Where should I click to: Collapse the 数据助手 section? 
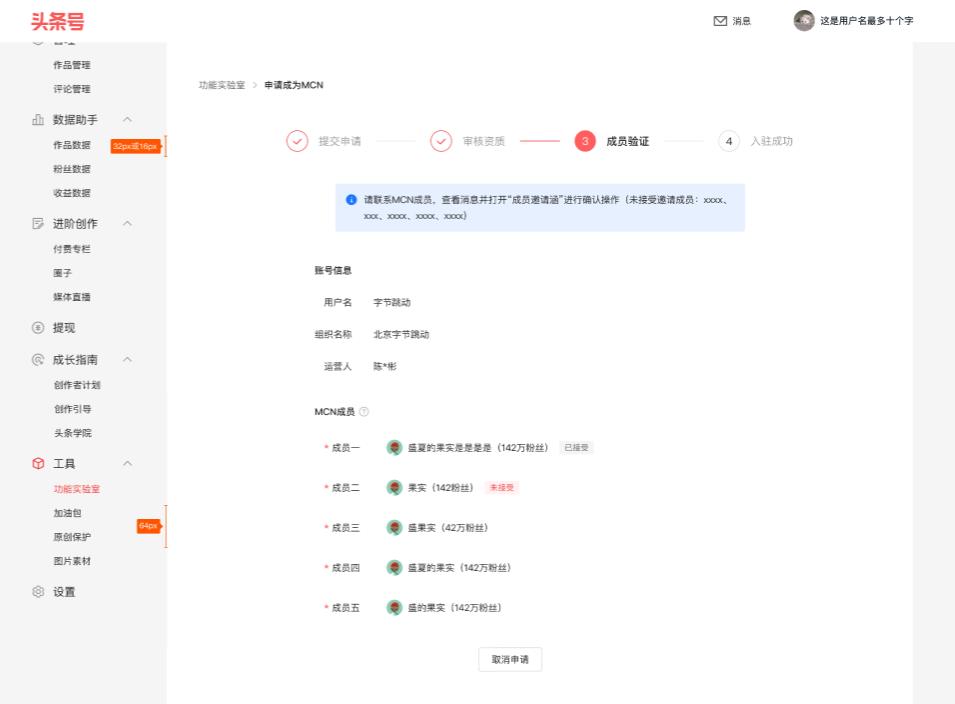point(127,120)
